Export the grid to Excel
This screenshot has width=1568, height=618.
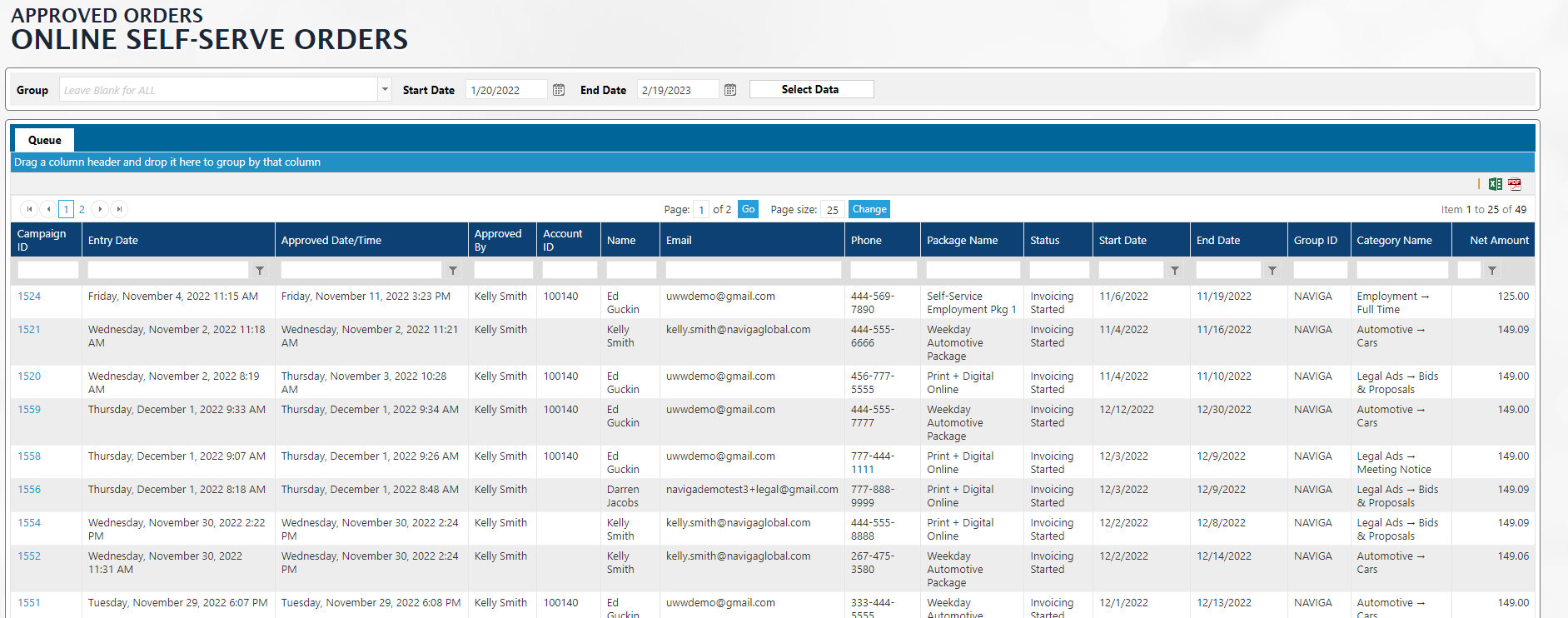coord(1496,184)
